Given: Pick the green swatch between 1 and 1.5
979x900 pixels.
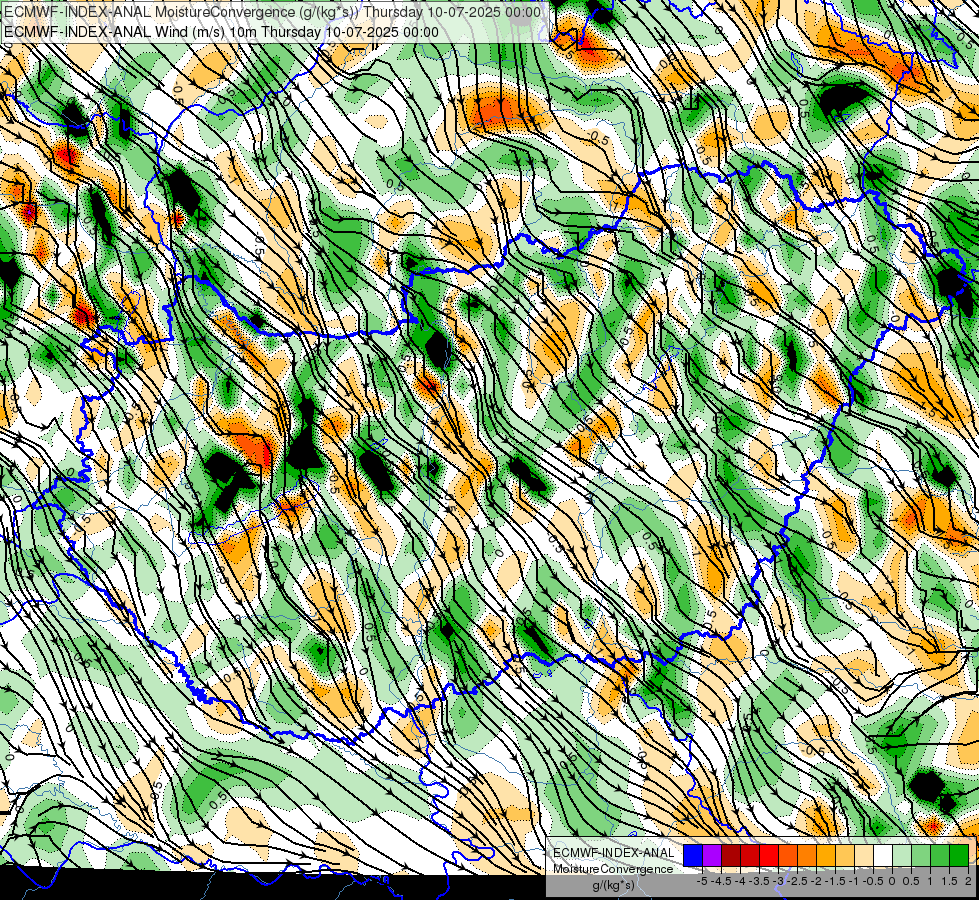Looking at the screenshot, I should [x=940, y=855].
